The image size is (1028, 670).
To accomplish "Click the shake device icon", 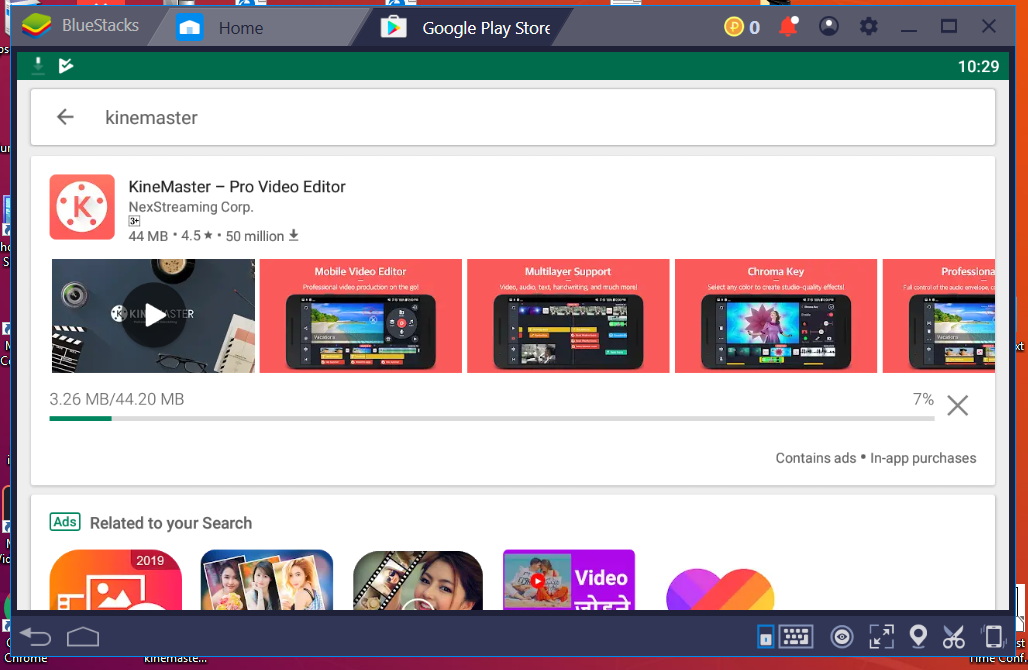I will click(x=994, y=637).
